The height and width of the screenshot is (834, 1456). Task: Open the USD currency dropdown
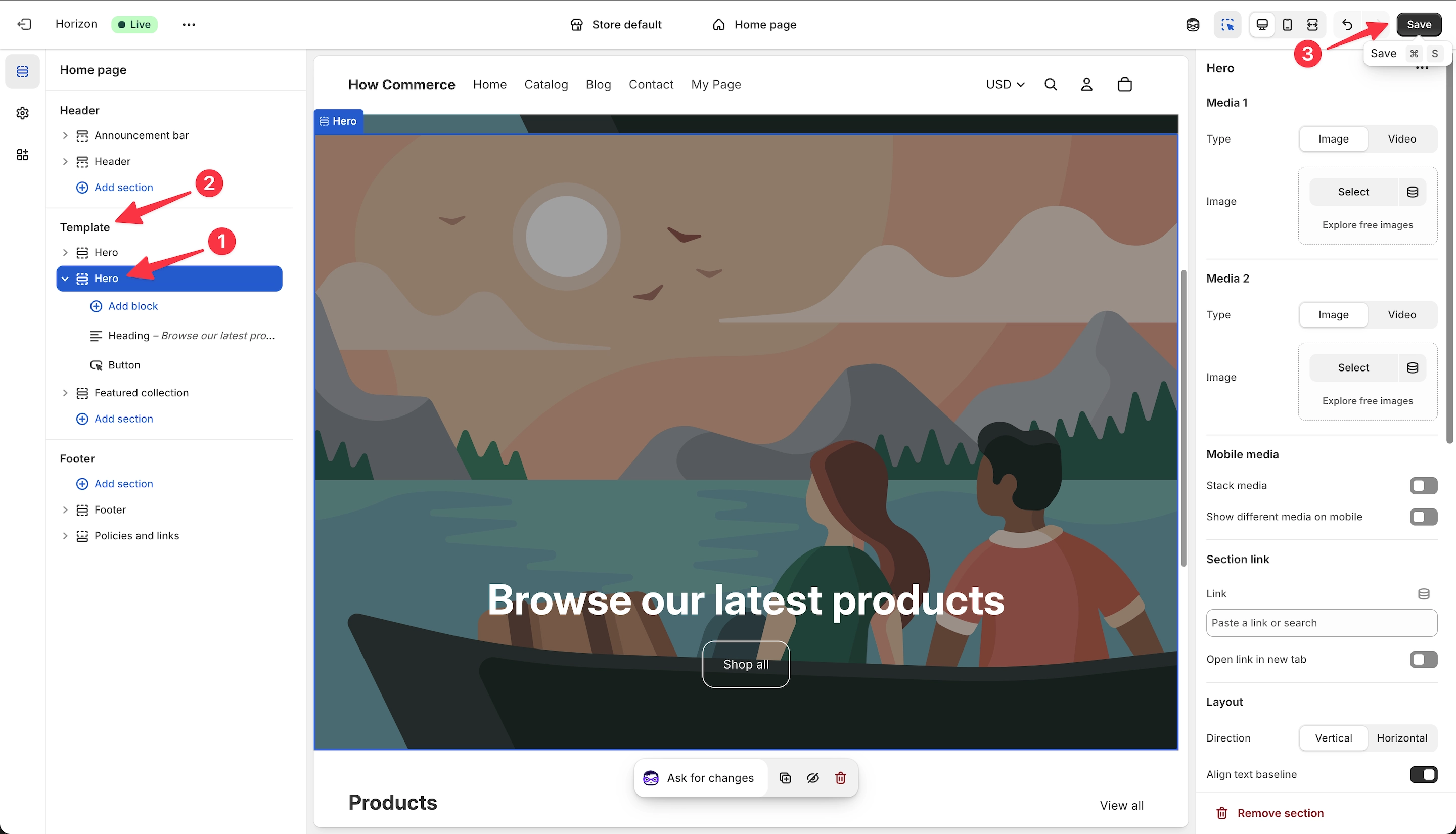pyautogui.click(x=1005, y=85)
